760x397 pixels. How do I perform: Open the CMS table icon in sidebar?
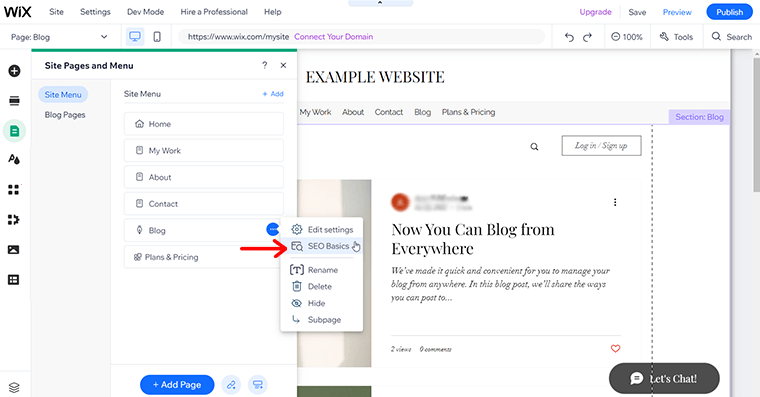coord(14,280)
